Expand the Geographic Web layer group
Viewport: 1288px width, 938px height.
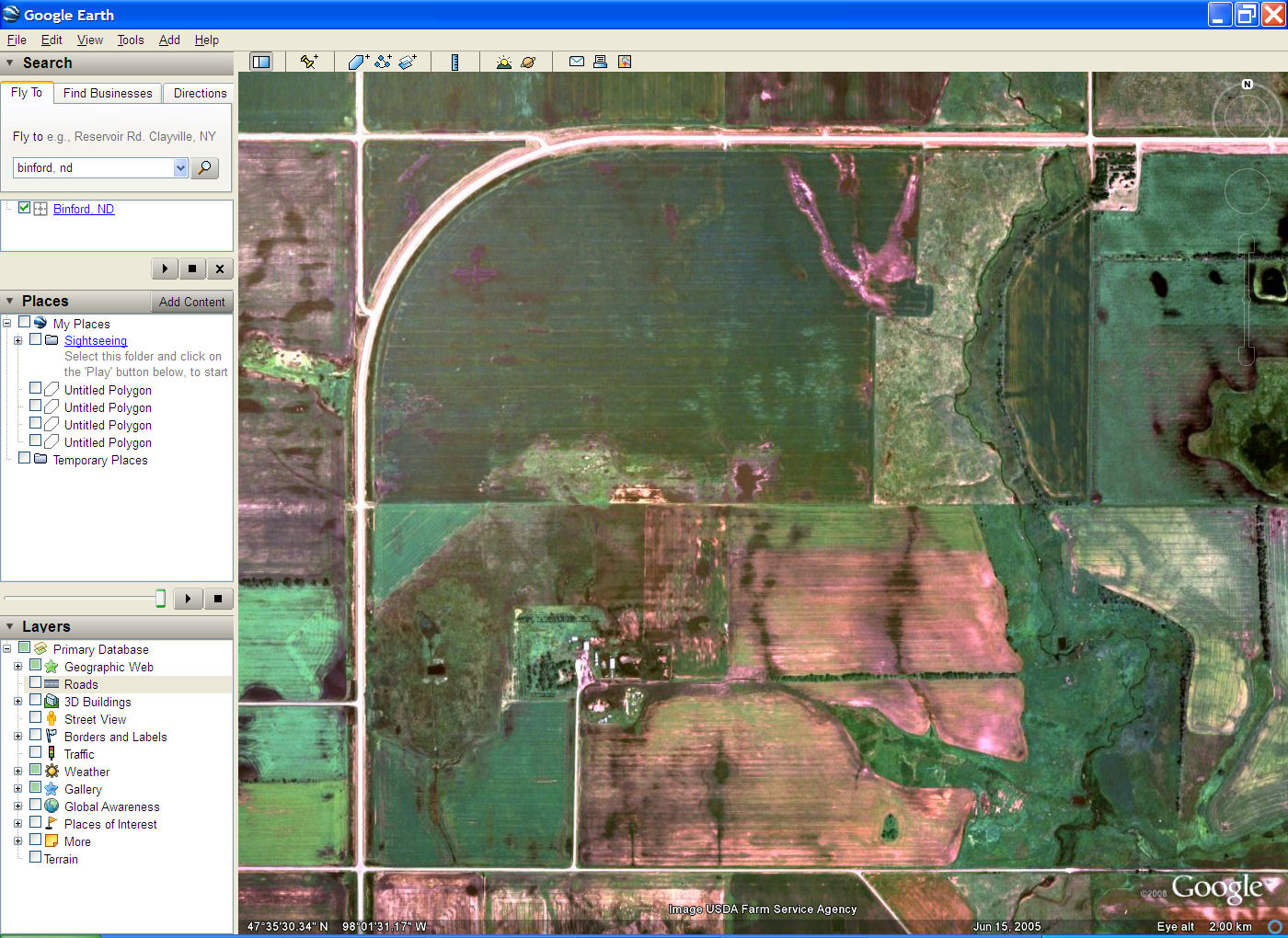coord(17,667)
